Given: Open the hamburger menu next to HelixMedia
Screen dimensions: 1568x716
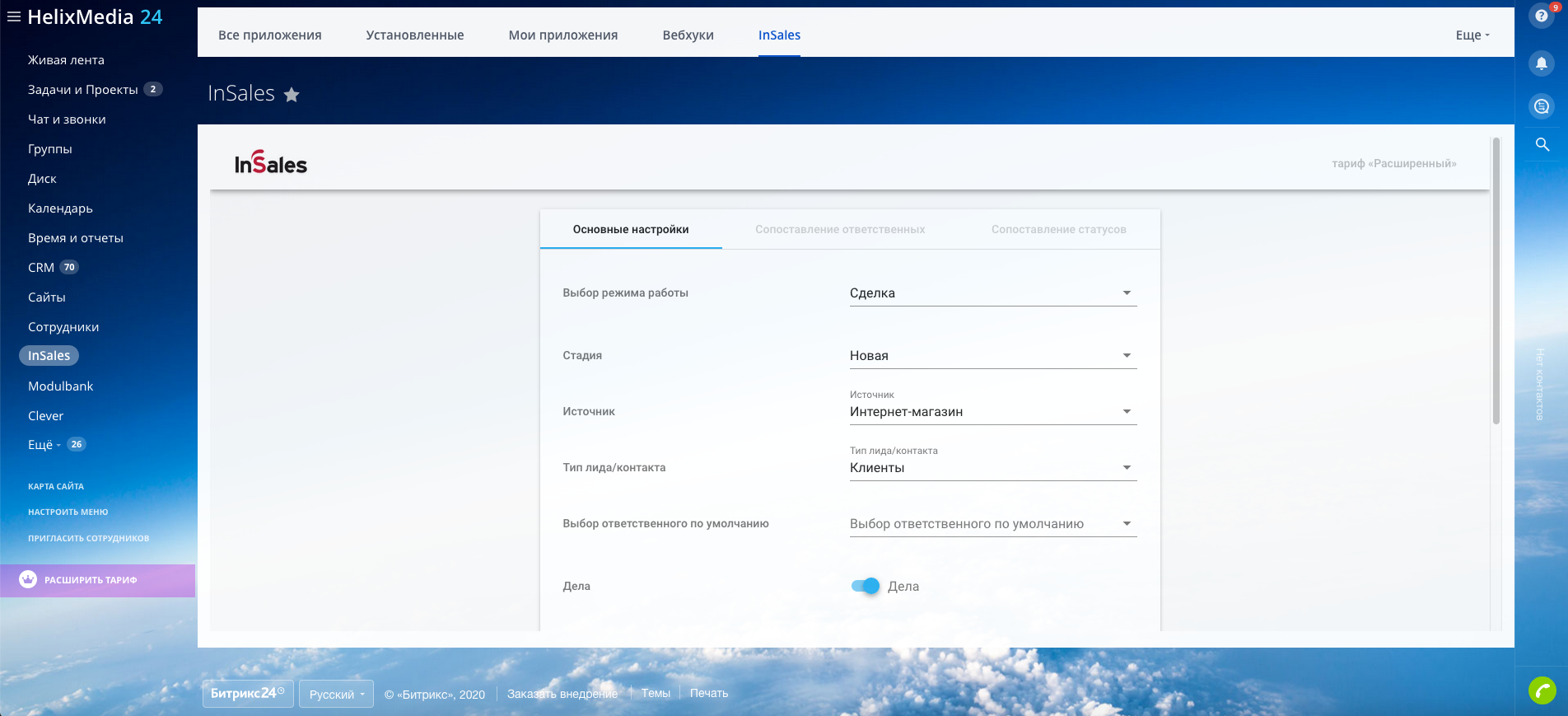Looking at the screenshot, I should (x=13, y=16).
